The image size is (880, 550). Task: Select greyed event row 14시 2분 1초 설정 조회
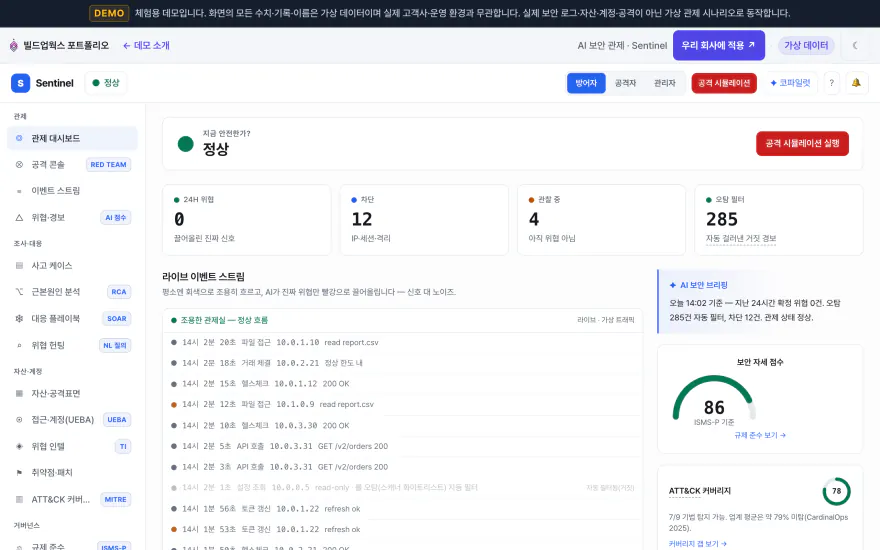pos(402,488)
